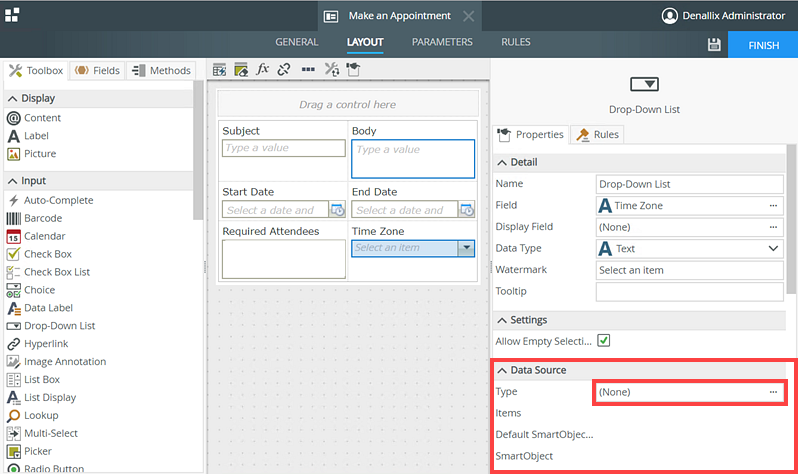Select the Picture control in Toolbox
Screen dimensions: 798x474
click(x=40, y=154)
